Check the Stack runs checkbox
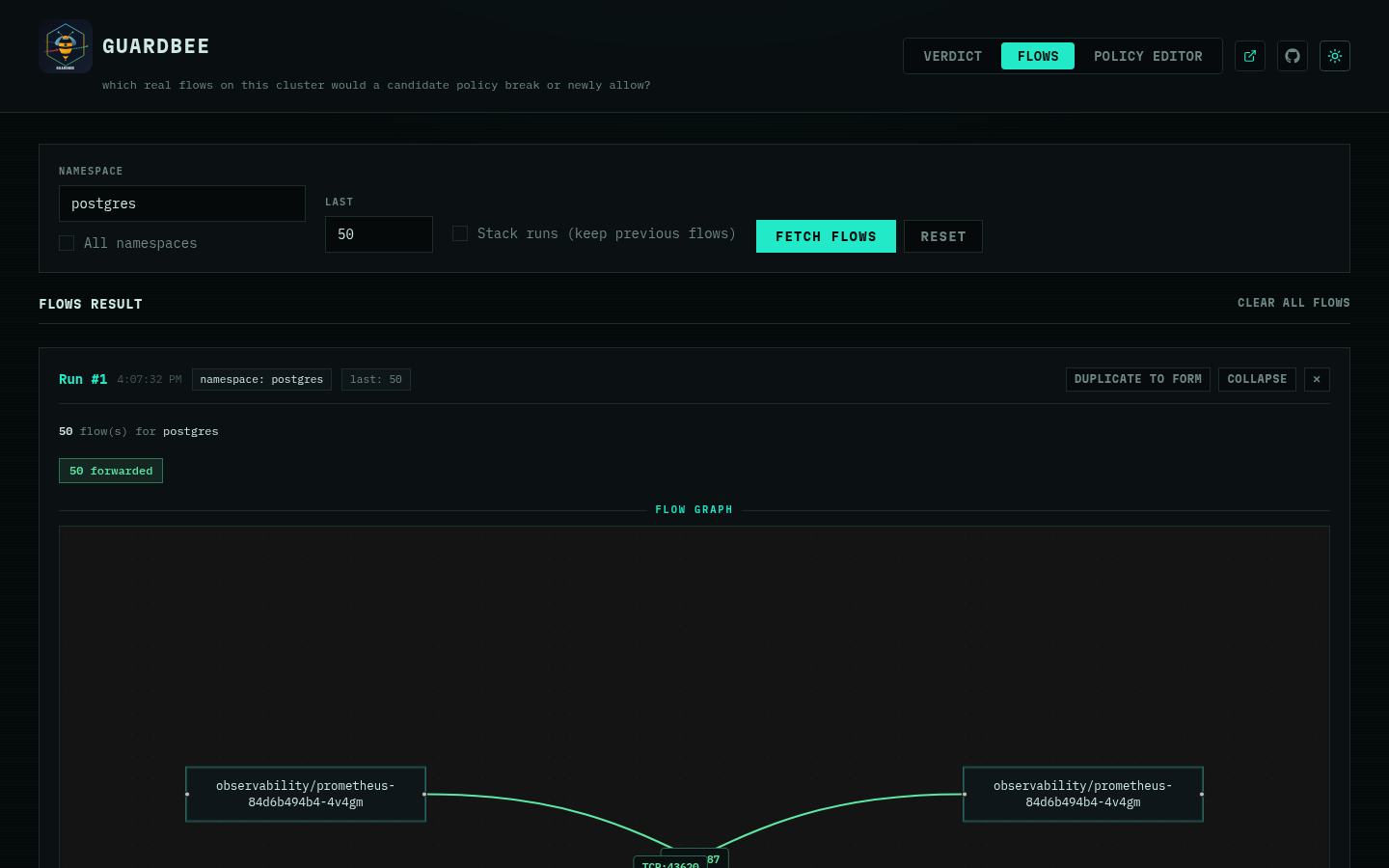Image resolution: width=1389 pixels, height=868 pixels. click(460, 233)
